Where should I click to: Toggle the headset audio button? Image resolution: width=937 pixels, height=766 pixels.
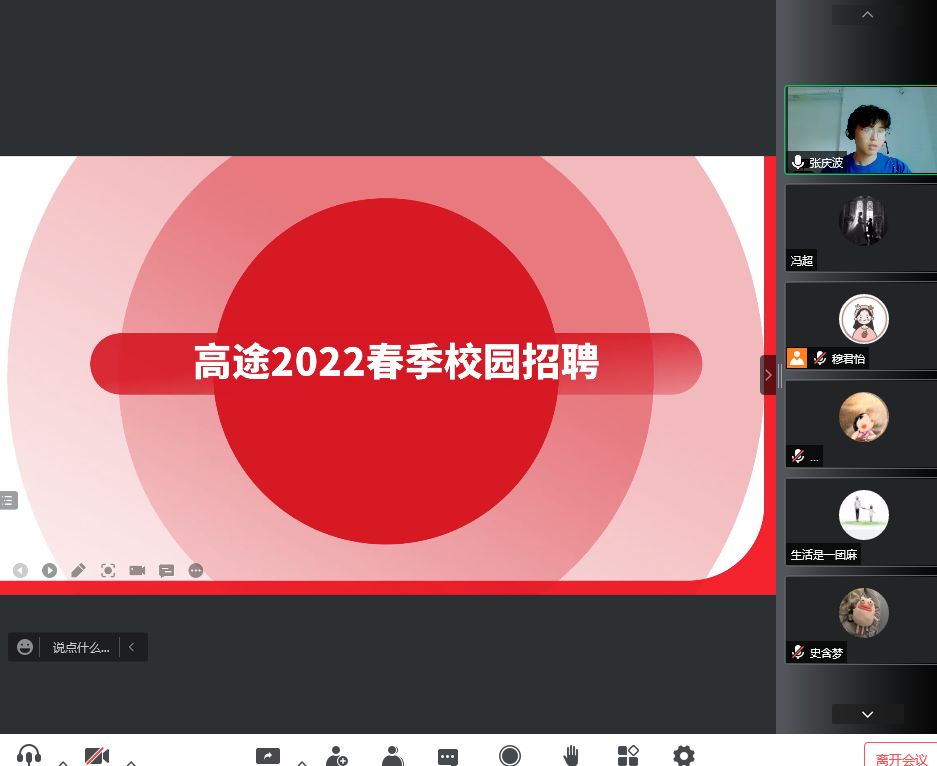point(29,755)
